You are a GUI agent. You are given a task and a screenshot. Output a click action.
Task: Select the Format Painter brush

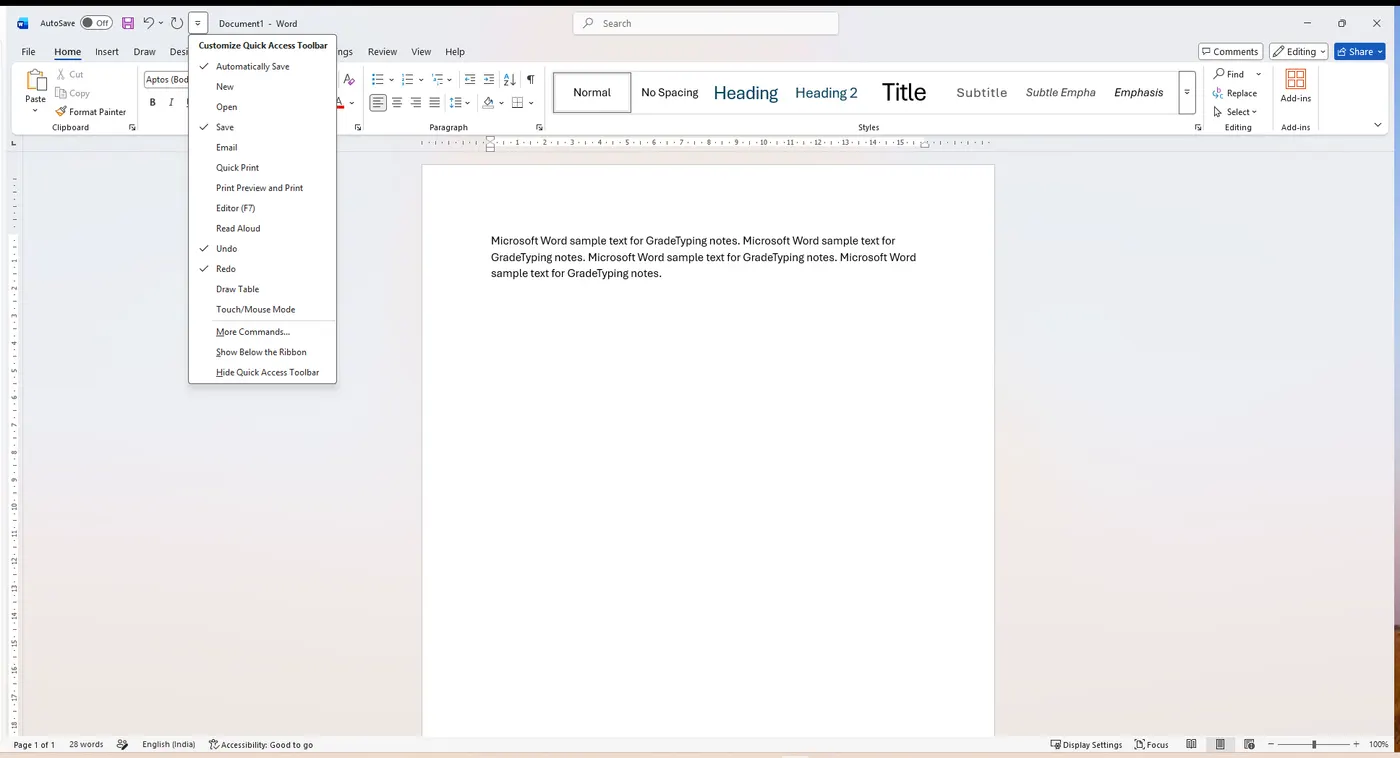coord(91,112)
